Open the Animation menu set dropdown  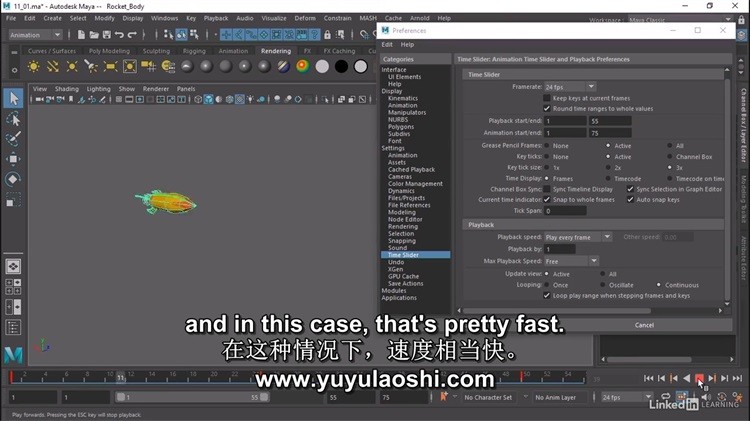(x=35, y=35)
